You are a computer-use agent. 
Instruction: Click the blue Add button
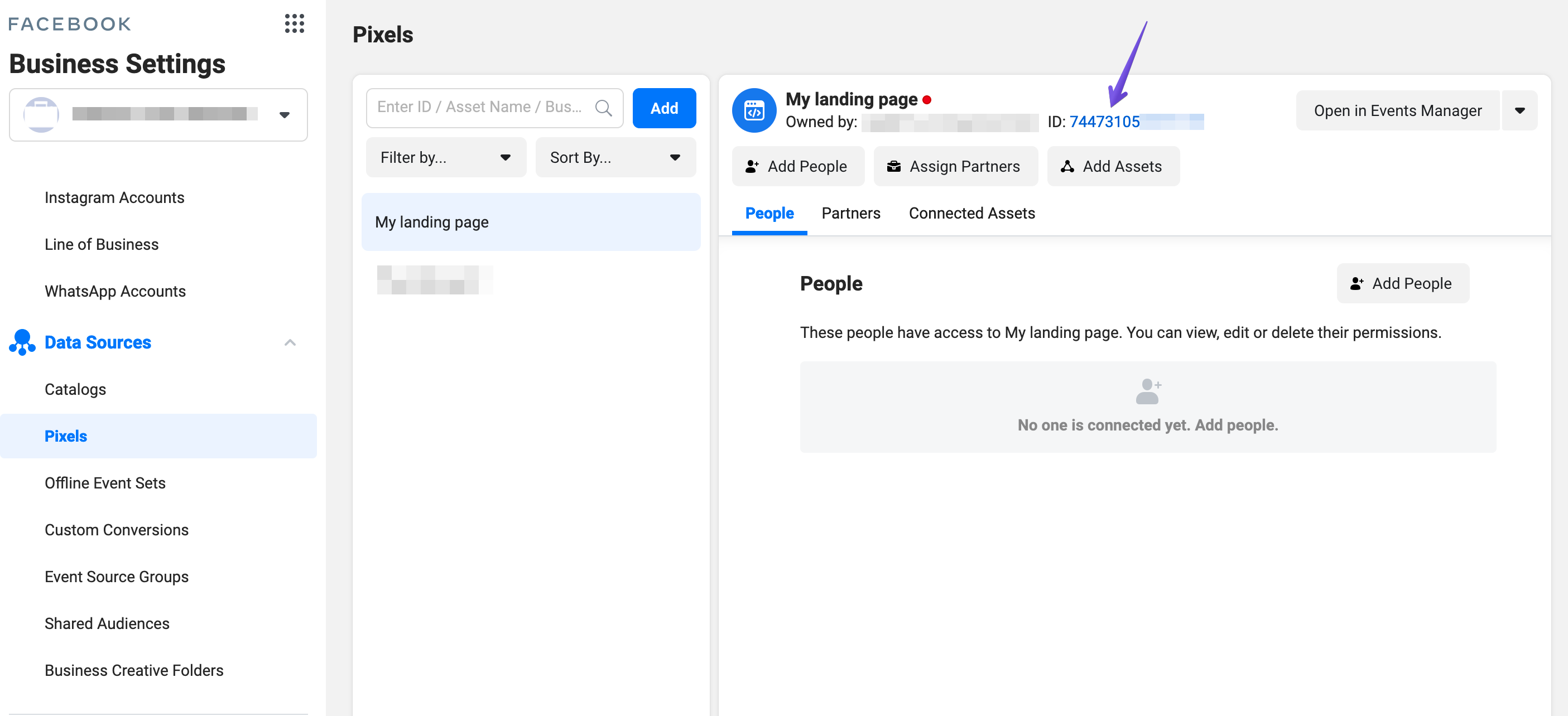(663, 108)
